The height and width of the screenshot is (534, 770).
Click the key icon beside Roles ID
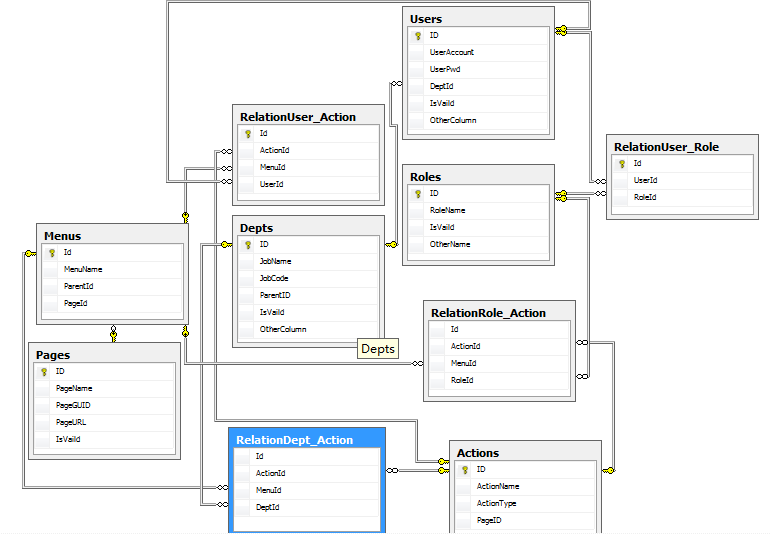click(x=418, y=194)
